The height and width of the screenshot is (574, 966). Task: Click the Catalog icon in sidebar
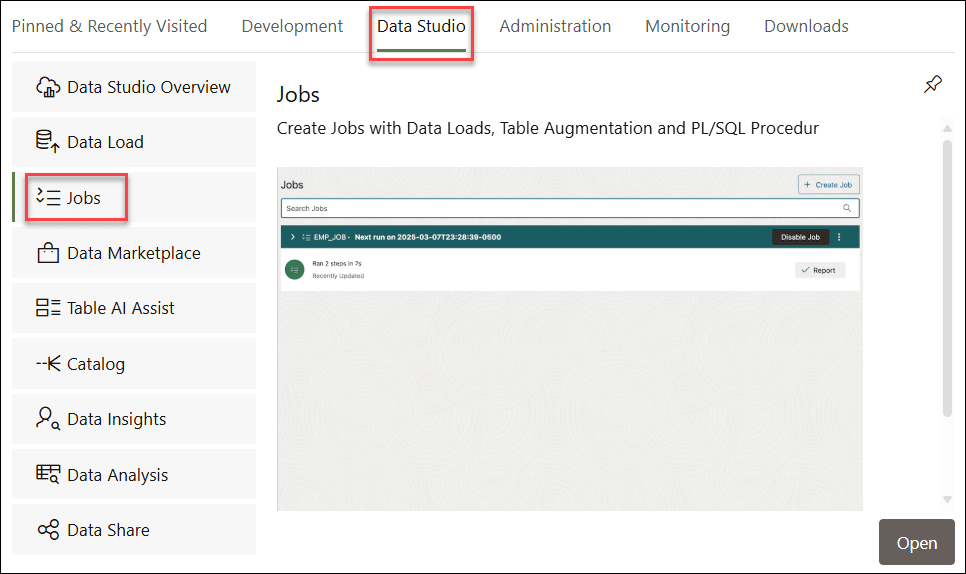pyautogui.click(x=48, y=364)
